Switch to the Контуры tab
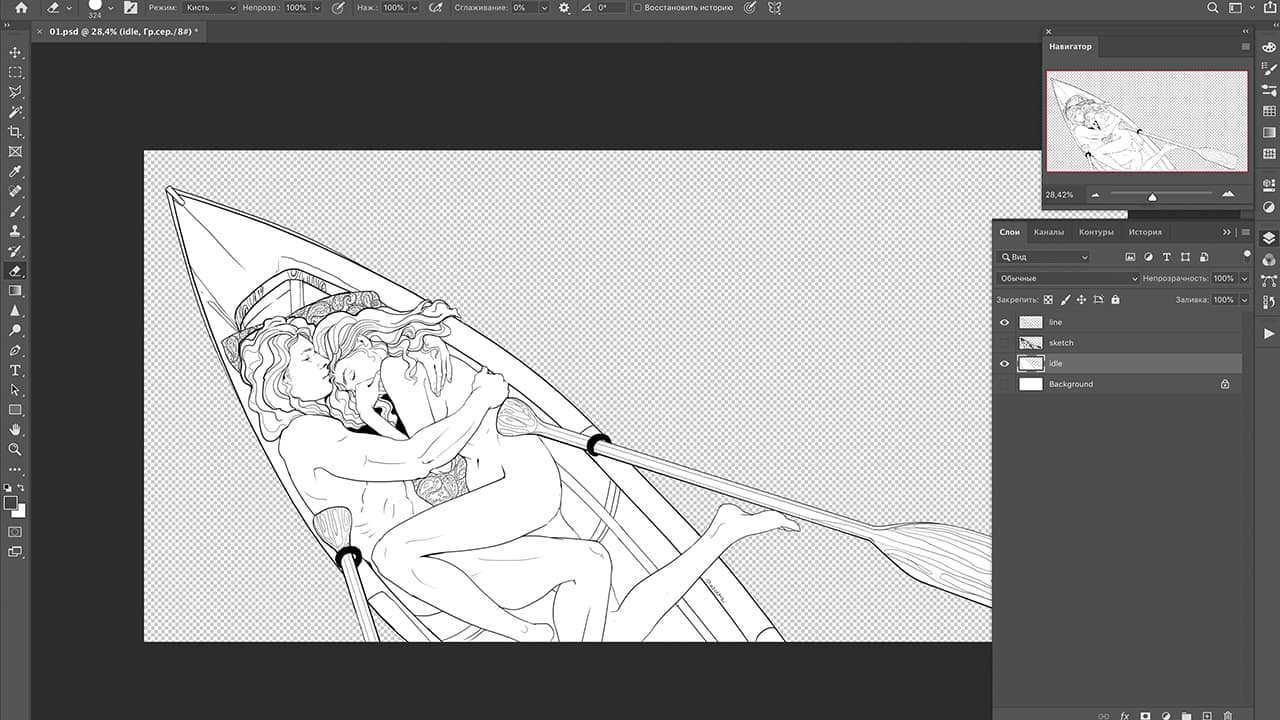The width and height of the screenshot is (1280, 720). click(x=1096, y=232)
